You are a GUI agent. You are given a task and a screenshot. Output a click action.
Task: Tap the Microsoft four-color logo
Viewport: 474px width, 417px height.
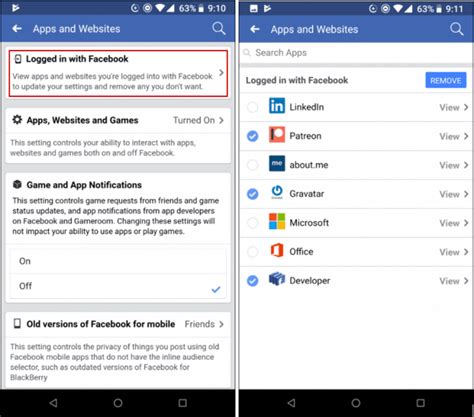click(277, 221)
